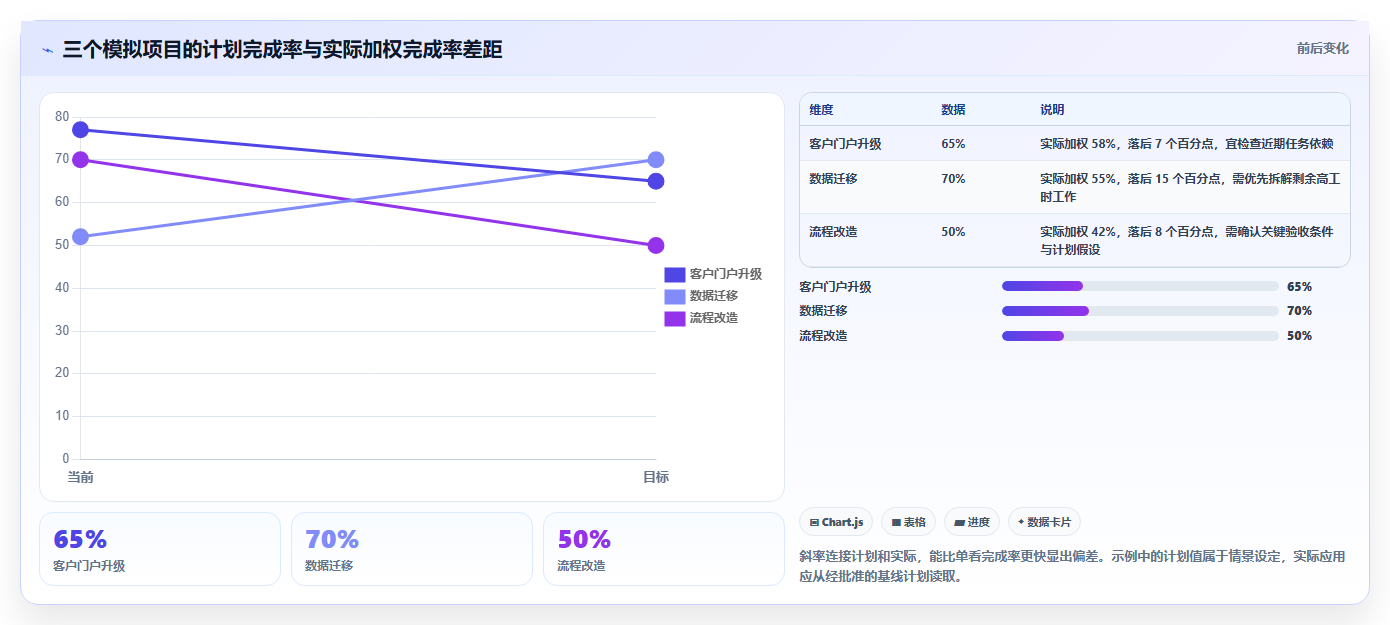Viewport: 1390px width, 625px height.
Task: Toggle 客户门户升级 legend color box
Action: [675, 274]
